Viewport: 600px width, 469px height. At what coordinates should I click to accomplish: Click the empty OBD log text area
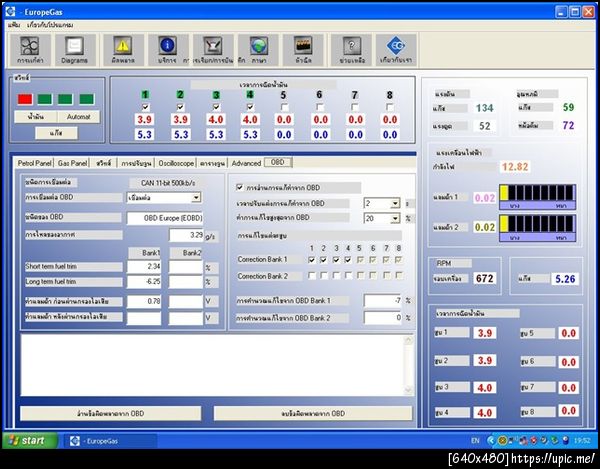(x=212, y=365)
